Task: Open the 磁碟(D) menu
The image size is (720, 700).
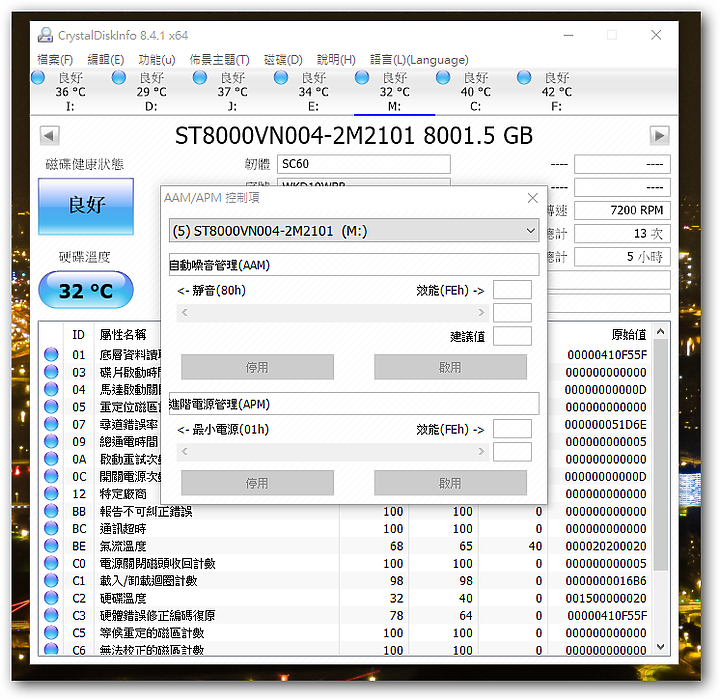Action: point(283,60)
